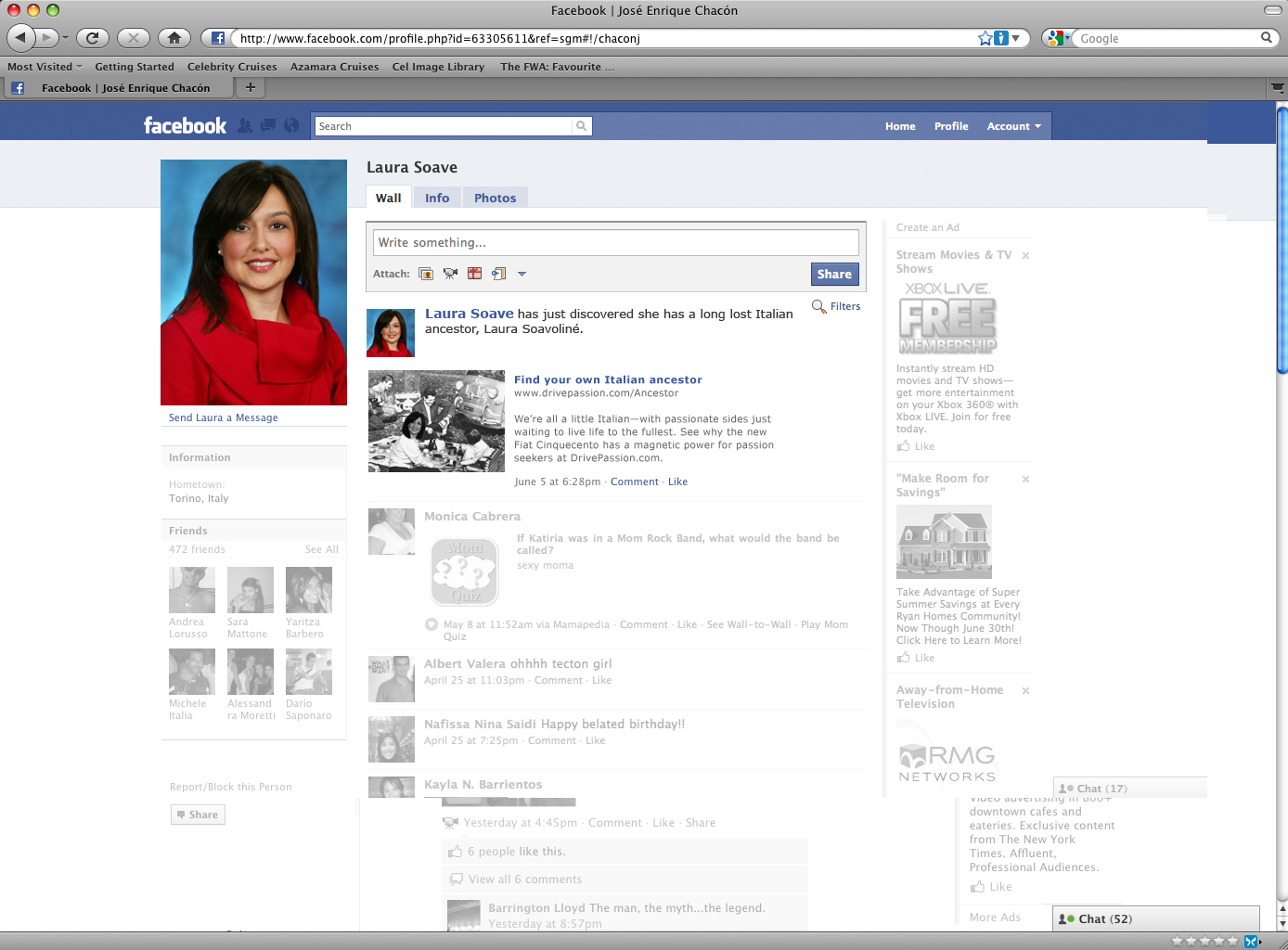Attach a photo using the photo icon
The height and width of the screenshot is (950, 1288).
coord(426,274)
